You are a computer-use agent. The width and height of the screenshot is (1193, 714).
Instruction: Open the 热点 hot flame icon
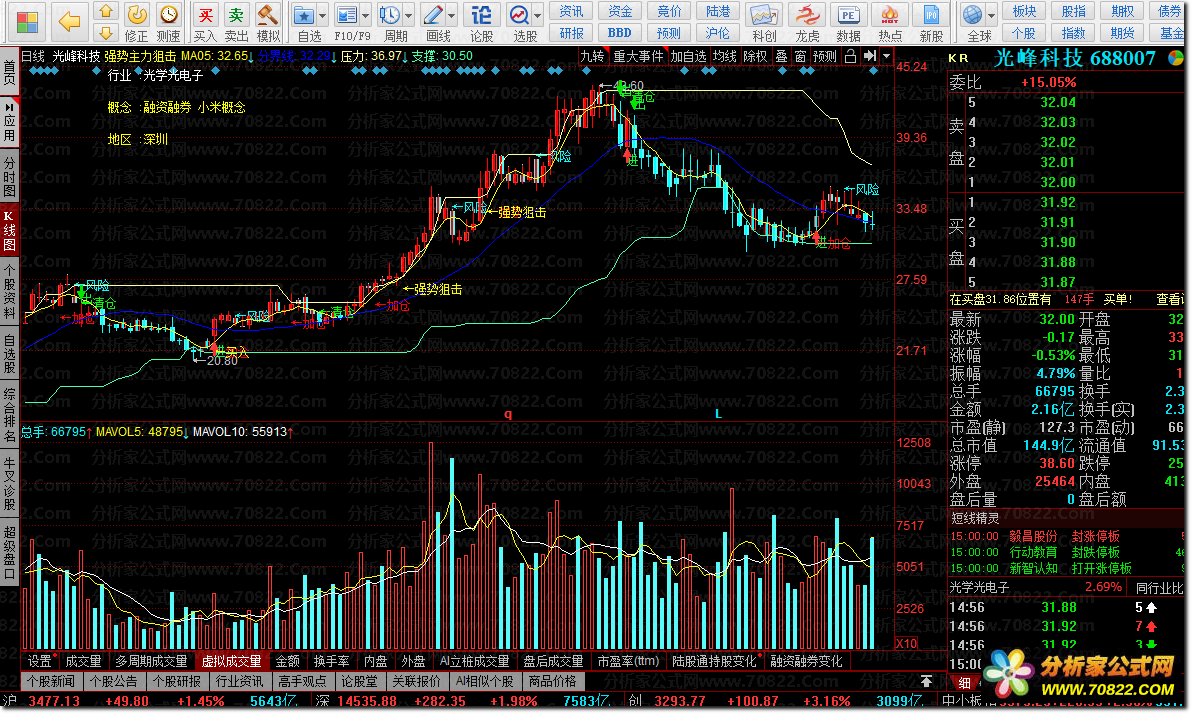pos(889,14)
